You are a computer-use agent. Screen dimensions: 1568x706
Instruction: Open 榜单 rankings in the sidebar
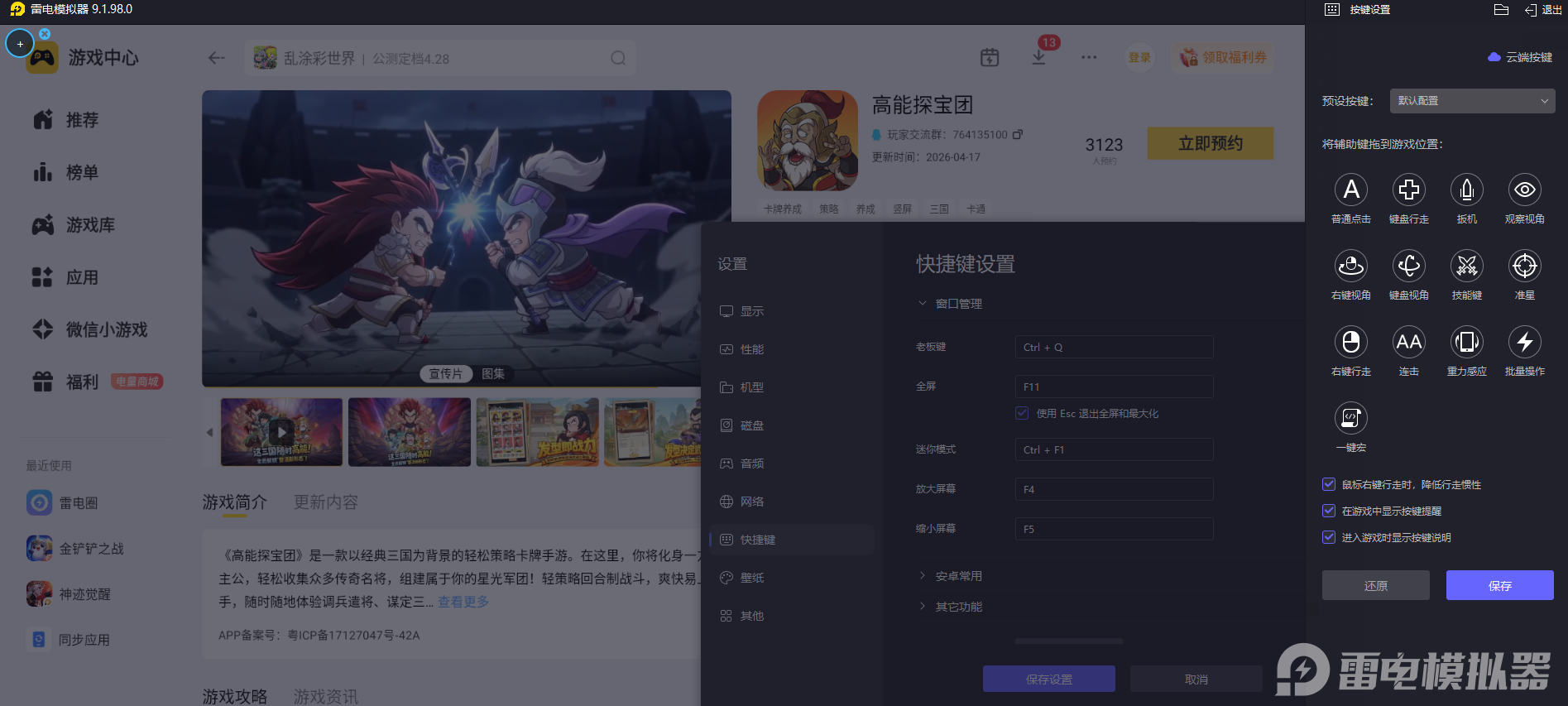coord(65,172)
